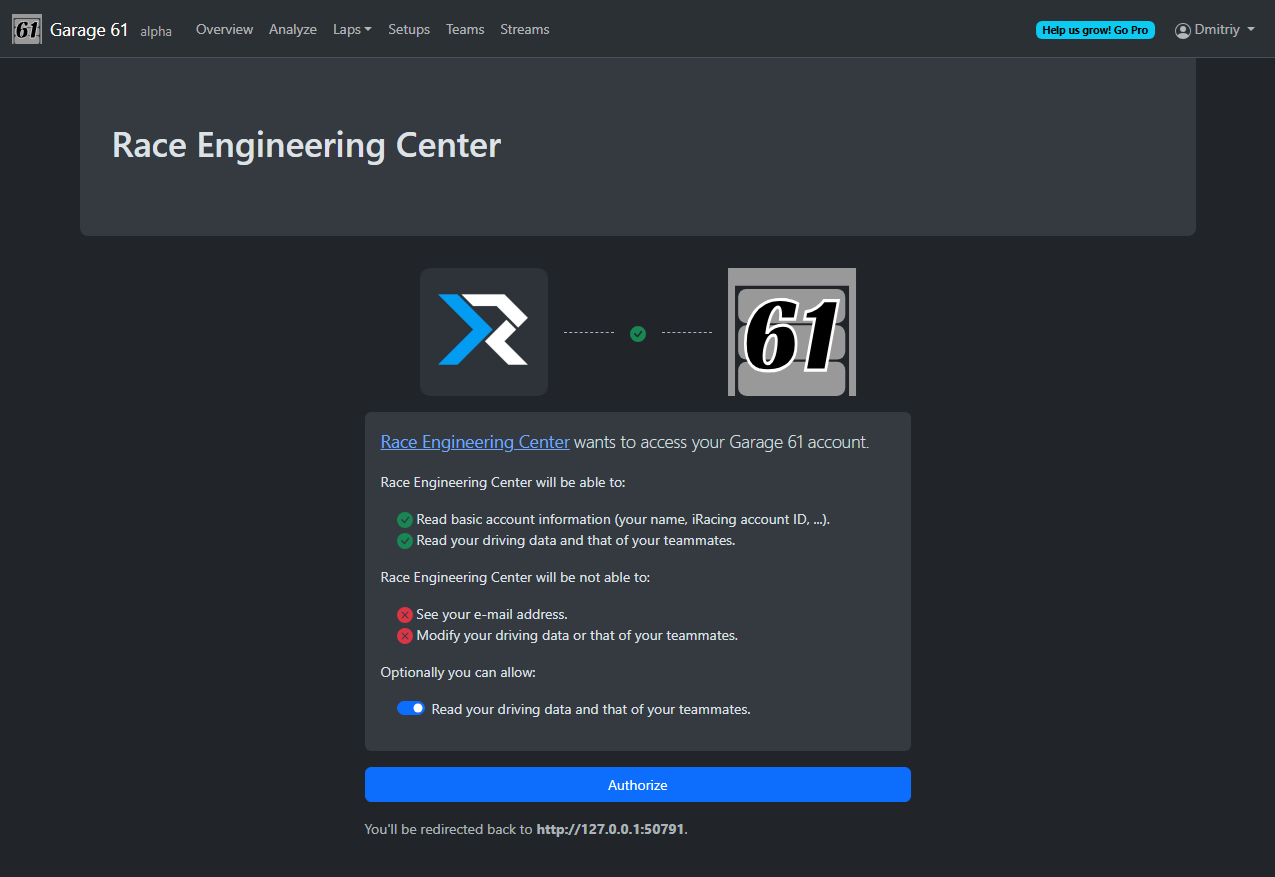Click the Race Engineering Center app logo

point(483,331)
